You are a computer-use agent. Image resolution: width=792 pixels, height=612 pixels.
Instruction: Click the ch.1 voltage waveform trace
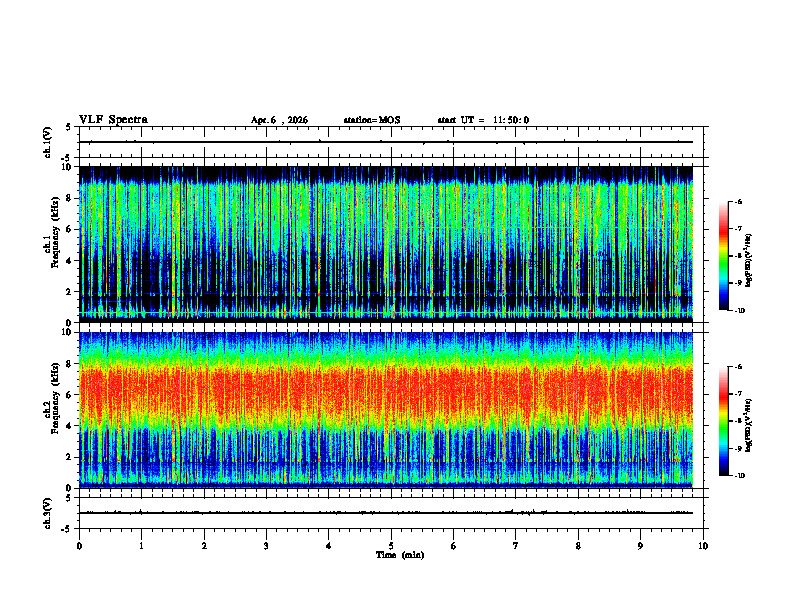[386, 142]
